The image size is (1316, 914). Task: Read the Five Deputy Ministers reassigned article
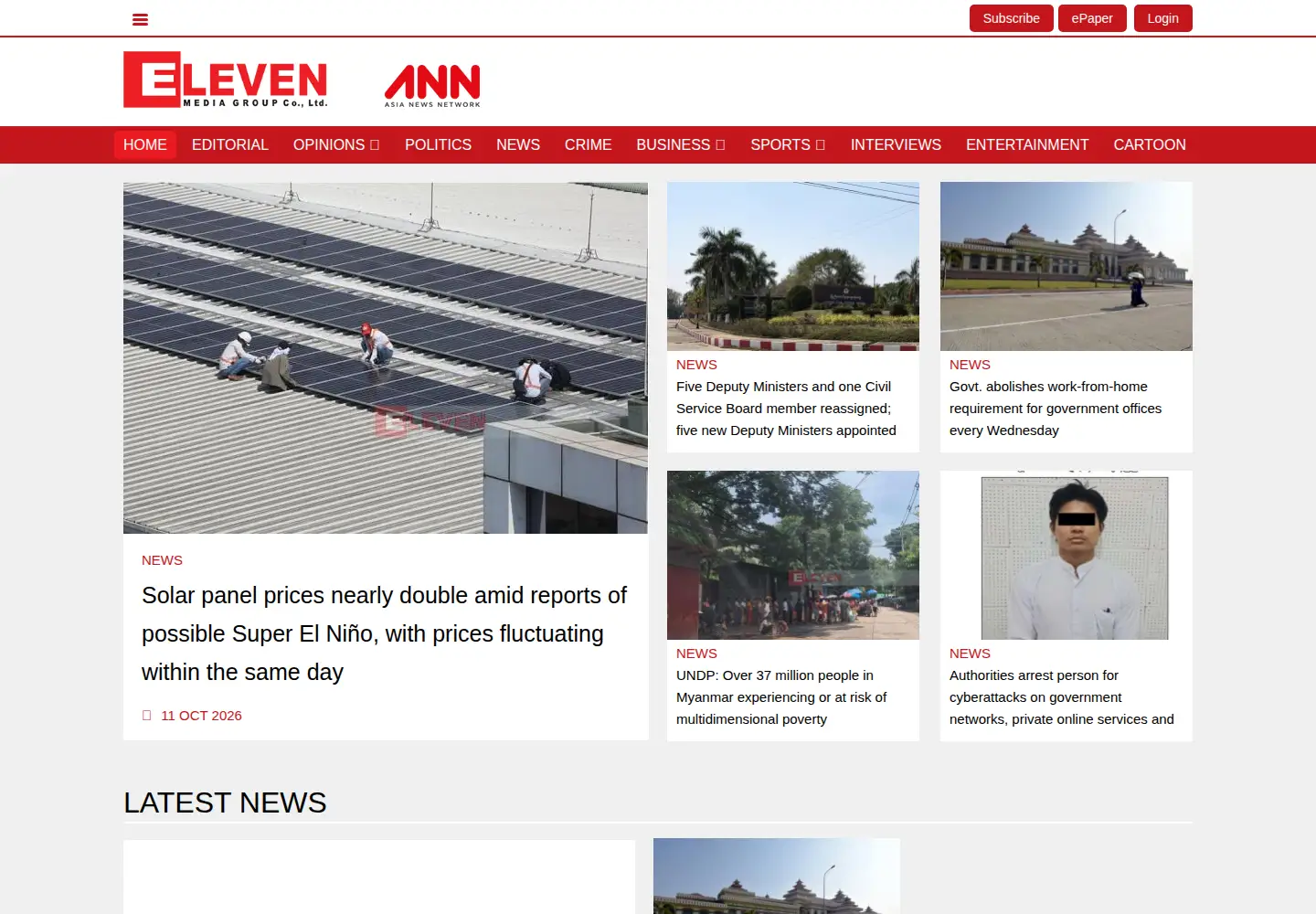[786, 409]
